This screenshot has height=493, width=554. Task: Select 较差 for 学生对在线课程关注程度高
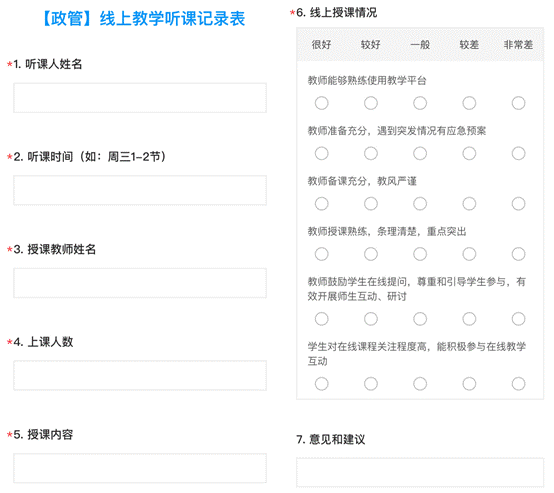469,383
